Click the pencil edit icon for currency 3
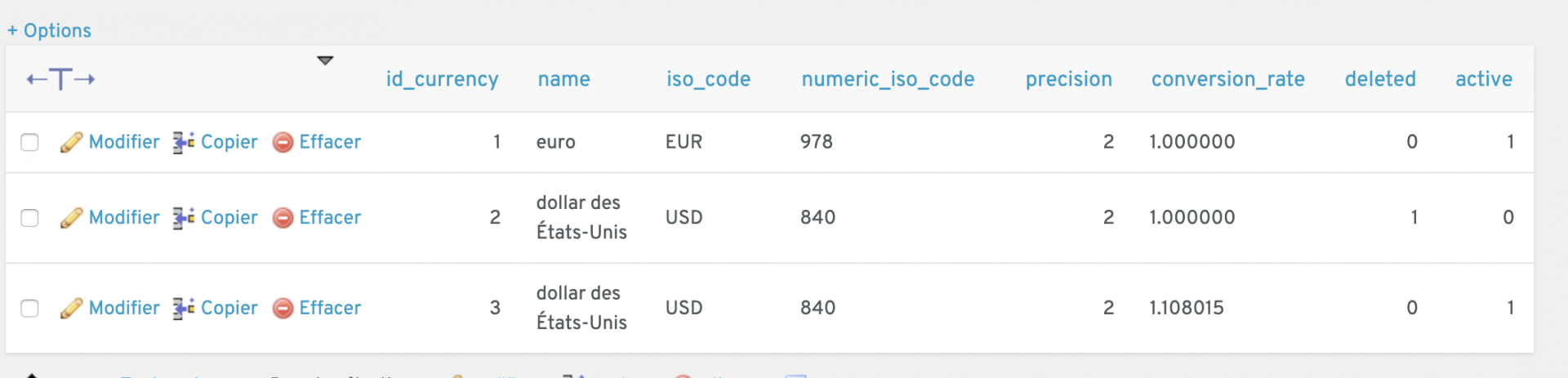Image resolution: width=1568 pixels, height=378 pixels. pos(71,309)
